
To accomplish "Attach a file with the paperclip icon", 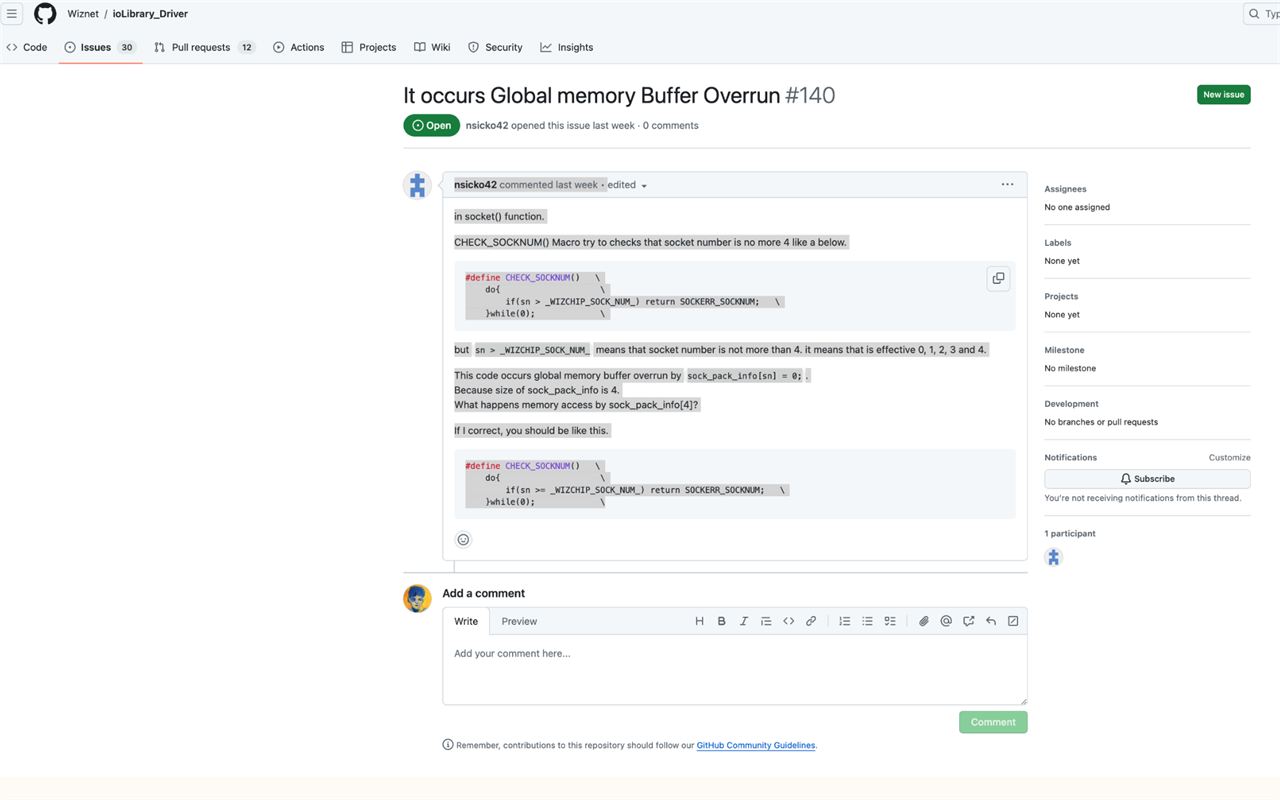I will [924, 621].
